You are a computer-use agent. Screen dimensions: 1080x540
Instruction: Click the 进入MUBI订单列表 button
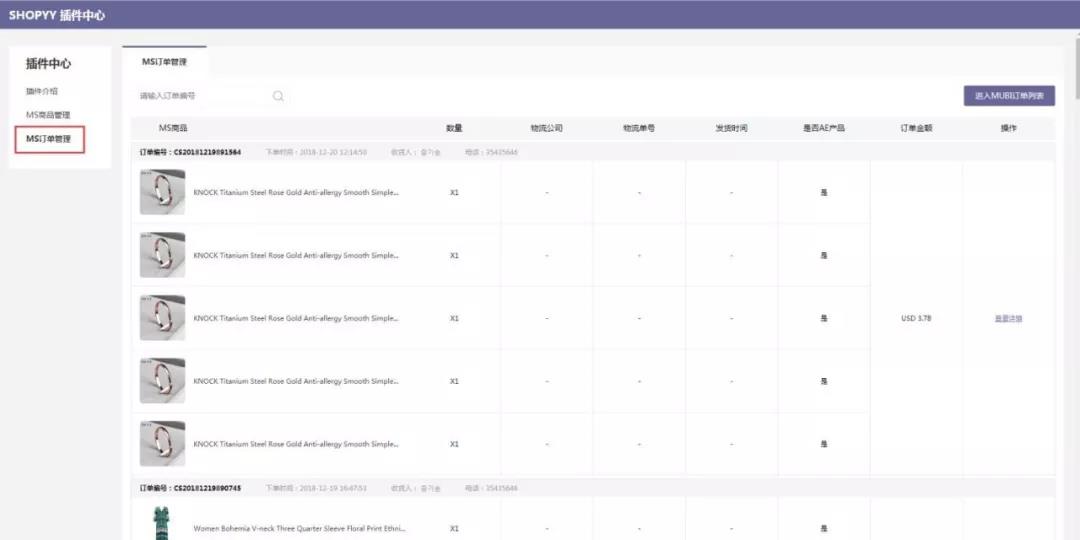click(x=1009, y=96)
